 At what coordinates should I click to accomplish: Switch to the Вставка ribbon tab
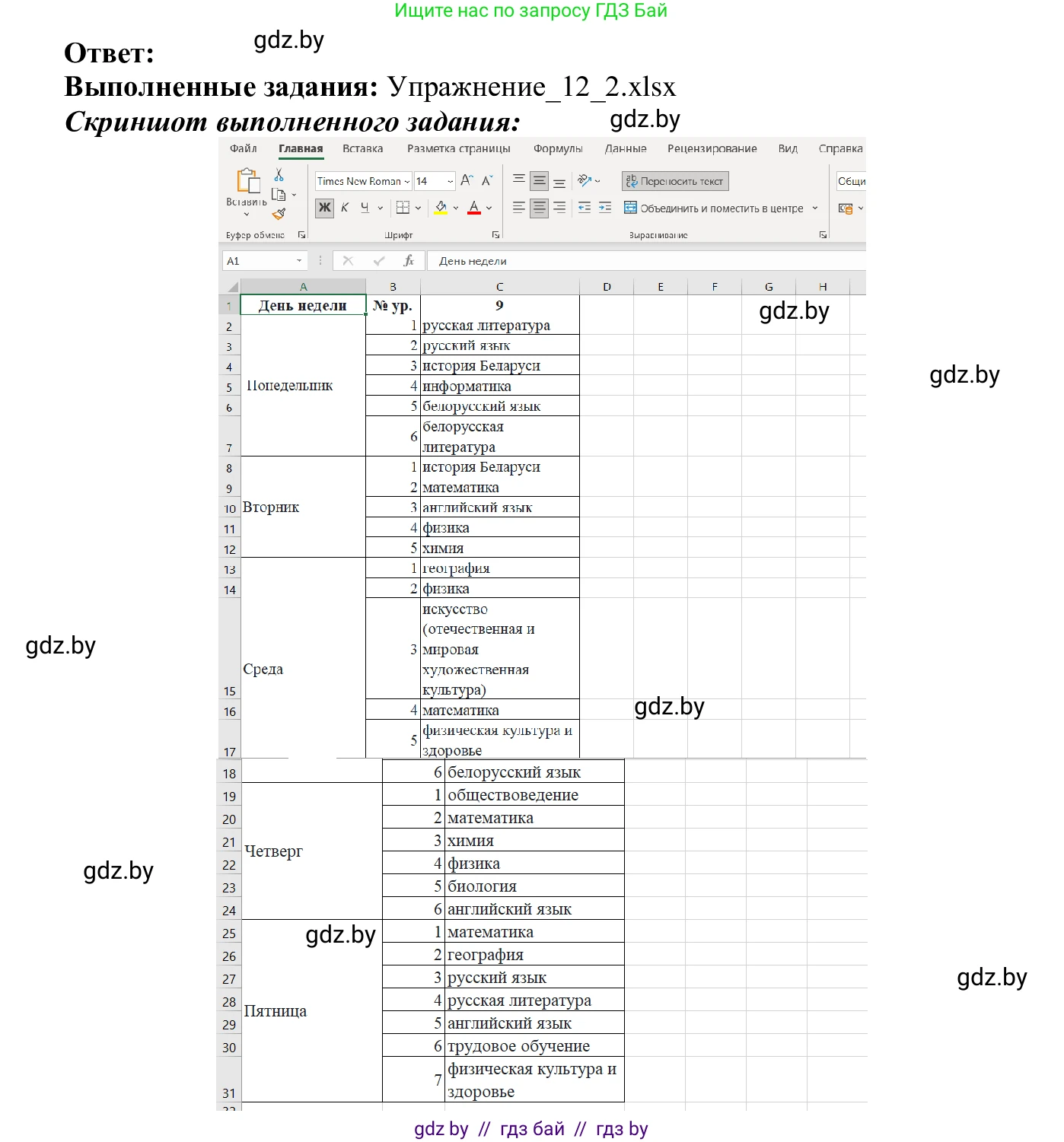(362, 148)
